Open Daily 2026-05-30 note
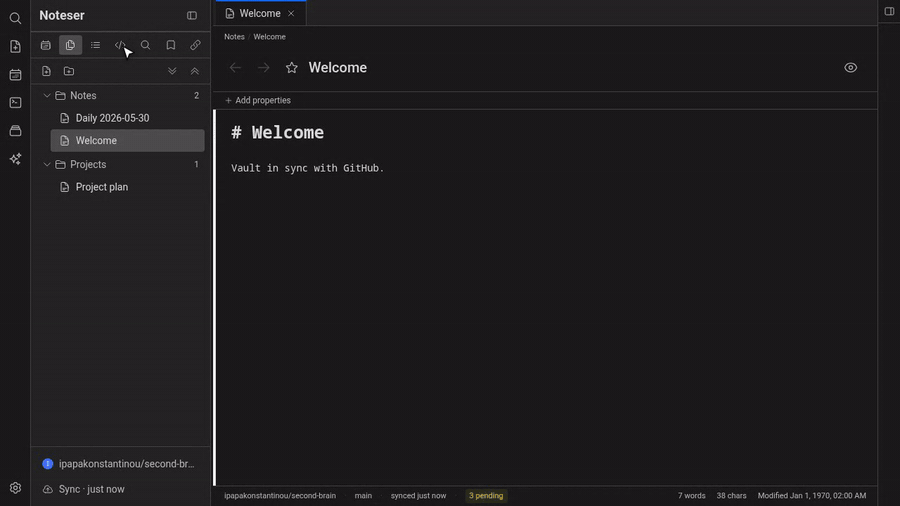The width and height of the screenshot is (900, 506). tap(127, 118)
